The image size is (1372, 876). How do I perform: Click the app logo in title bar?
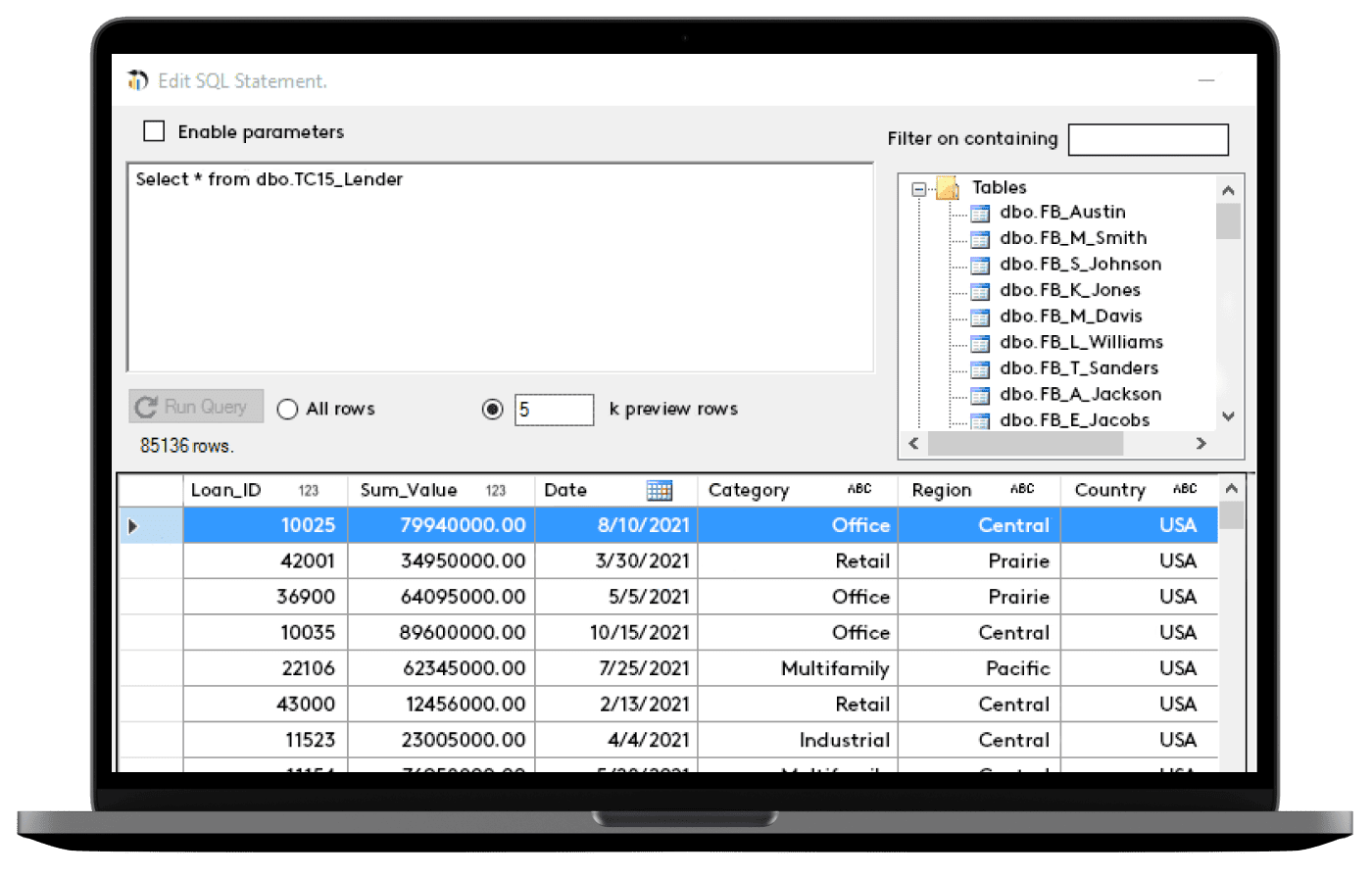click(x=138, y=80)
